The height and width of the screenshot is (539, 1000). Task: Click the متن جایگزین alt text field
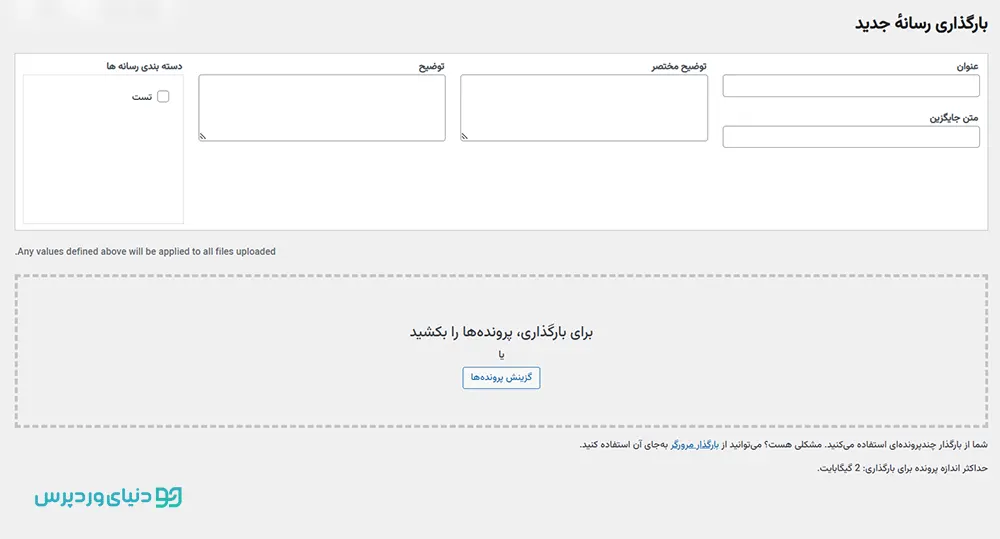pos(851,137)
